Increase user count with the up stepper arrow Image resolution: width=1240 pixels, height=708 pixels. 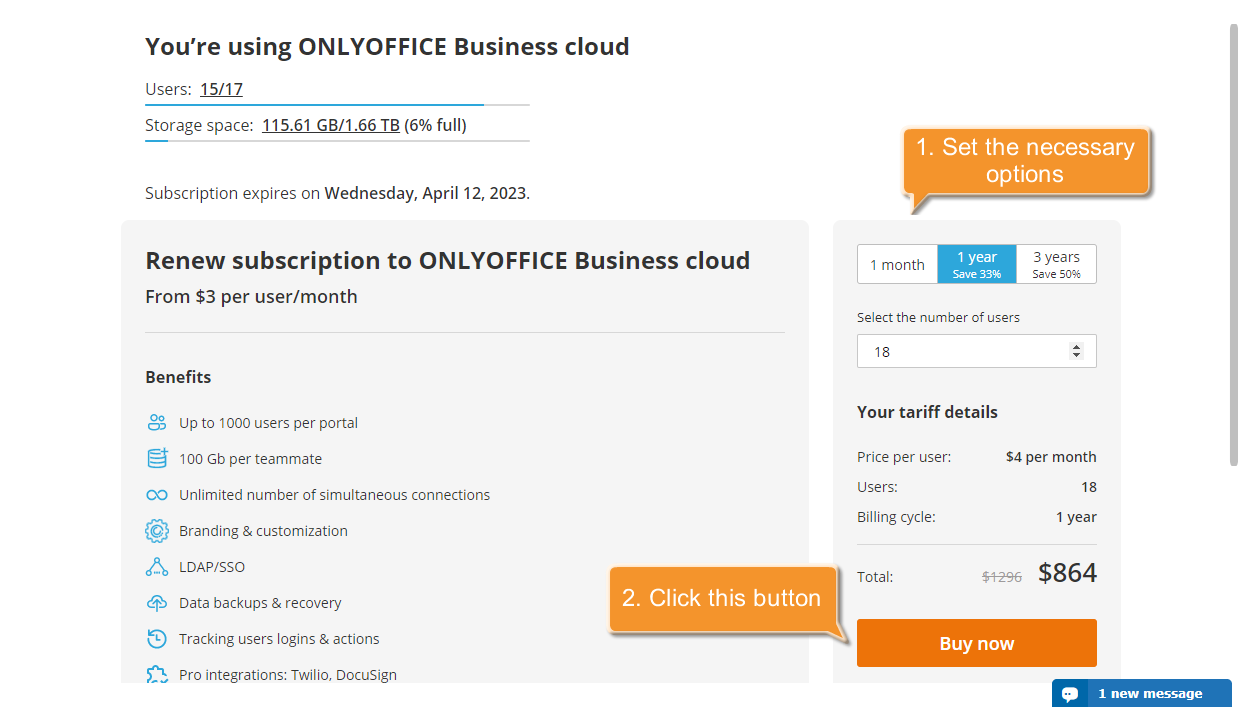[x=1077, y=346]
